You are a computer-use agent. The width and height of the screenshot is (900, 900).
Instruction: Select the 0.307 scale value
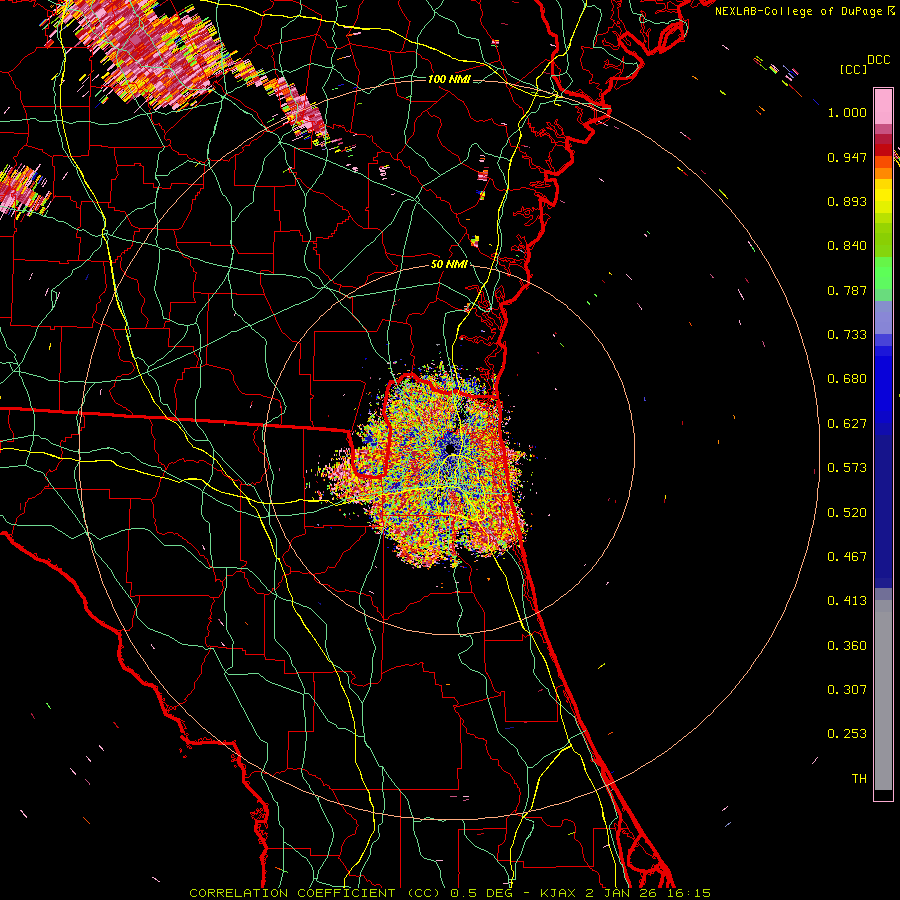point(847,690)
